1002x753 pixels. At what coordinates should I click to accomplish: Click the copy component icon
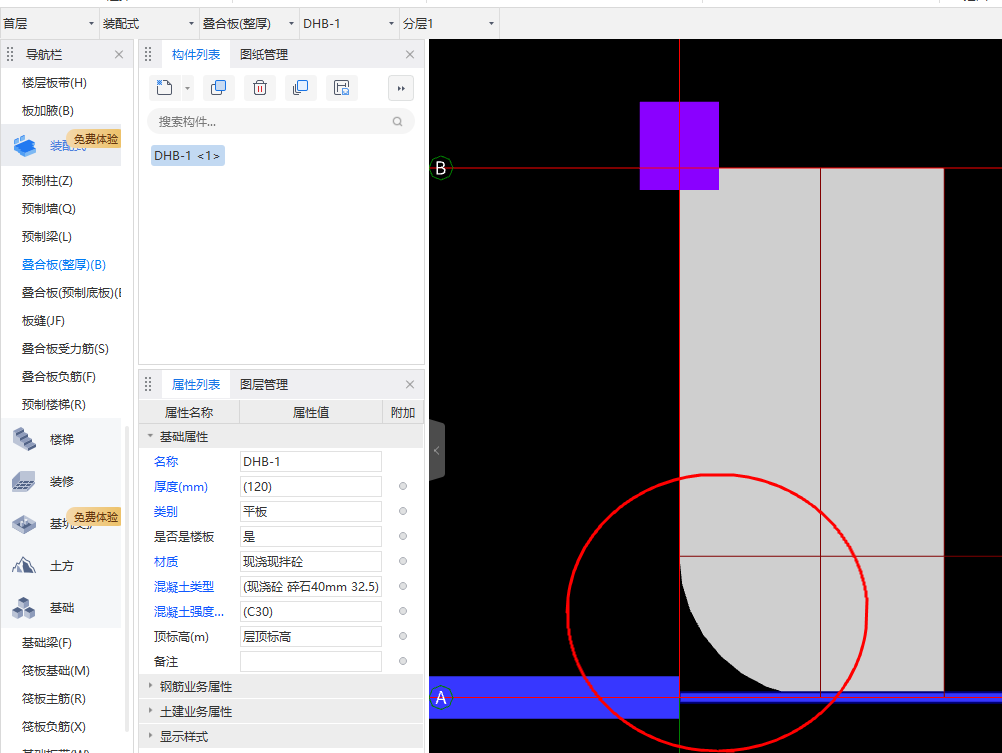click(x=219, y=88)
